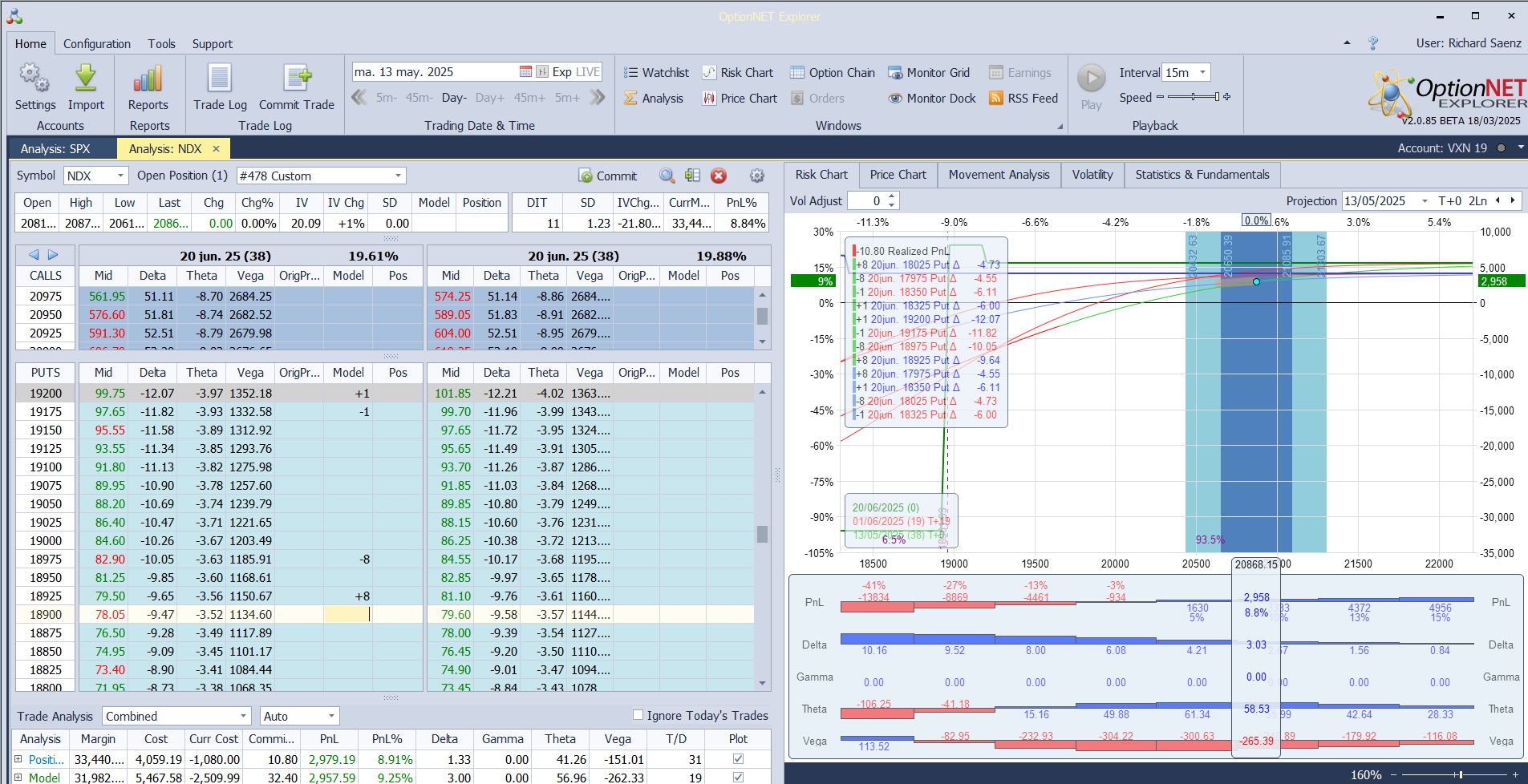Screen dimensions: 1528x784
Task: Open the Watchlist window
Action: (x=656, y=72)
